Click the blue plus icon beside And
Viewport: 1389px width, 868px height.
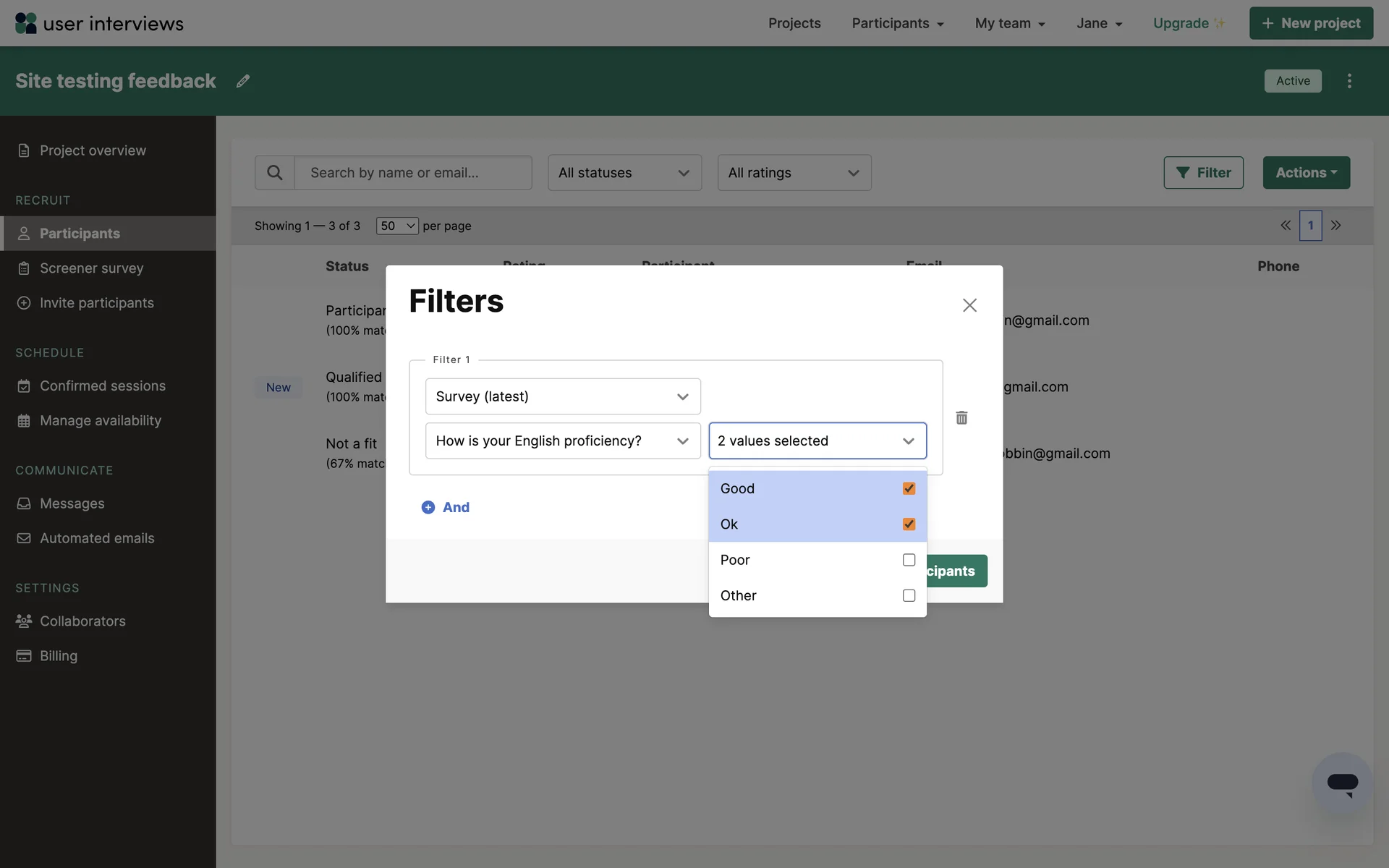[428, 507]
